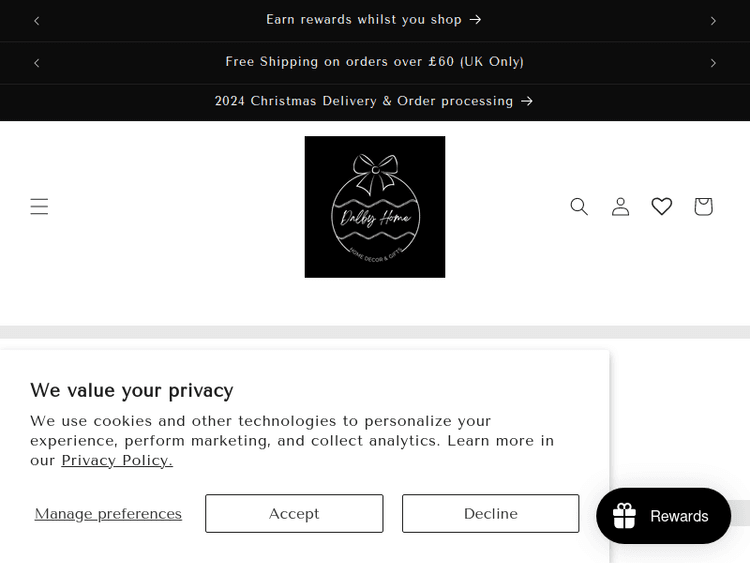Open the Privacy Policy link
Image resolution: width=750 pixels, height=563 pixels.
tap(117, 460)
